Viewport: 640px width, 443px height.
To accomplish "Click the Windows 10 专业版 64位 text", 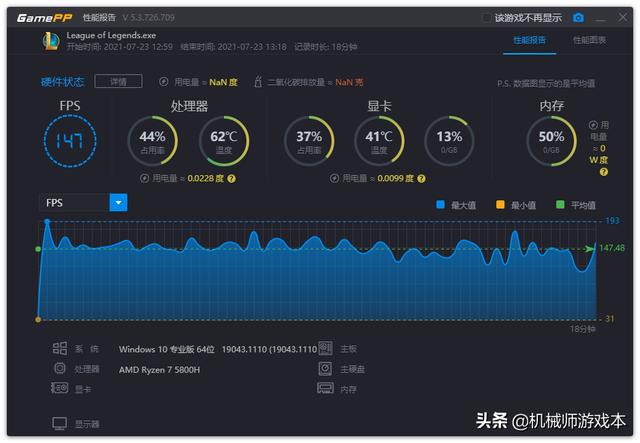I will point(167,350).
